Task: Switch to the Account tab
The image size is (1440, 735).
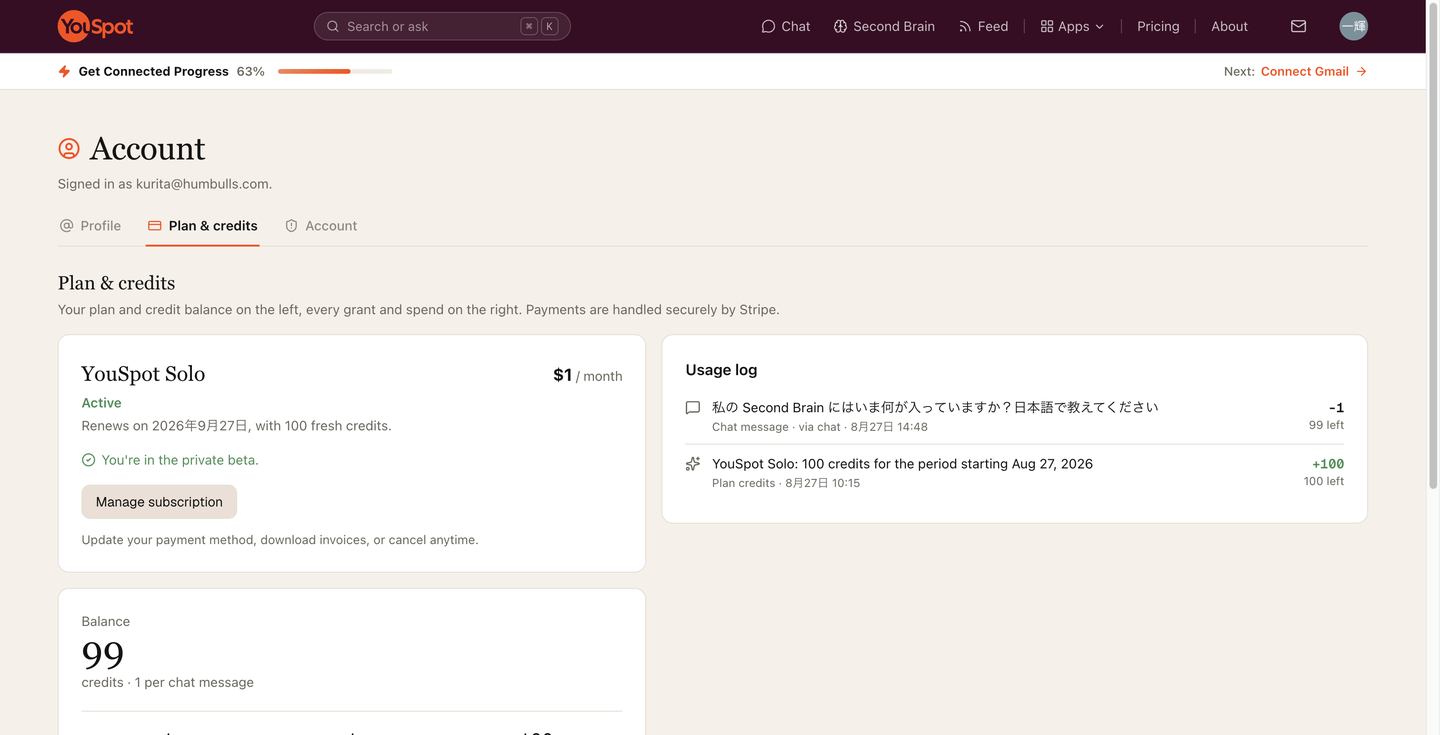Action: point(321,226)
